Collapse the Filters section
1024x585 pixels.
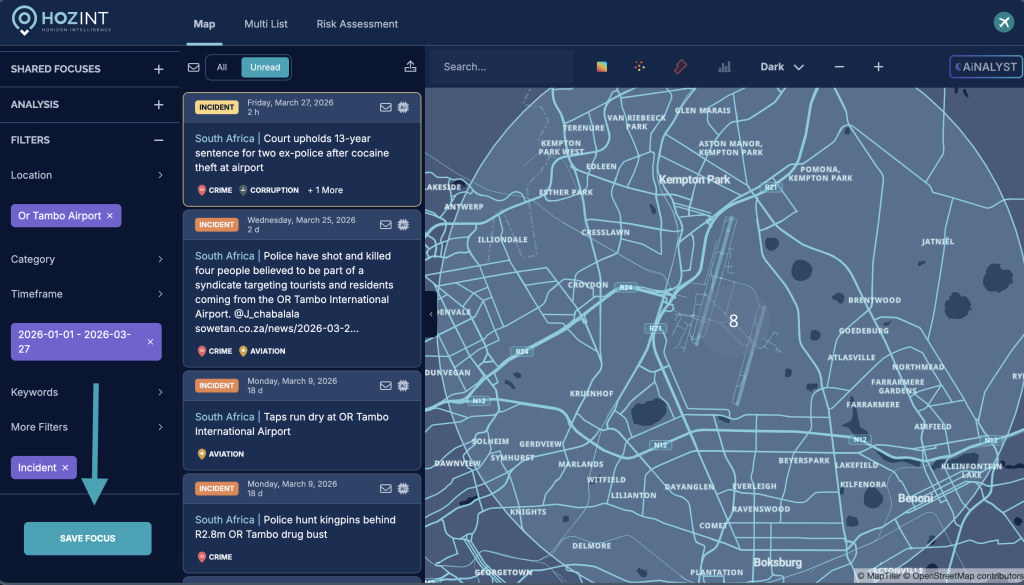click(158, 140)
